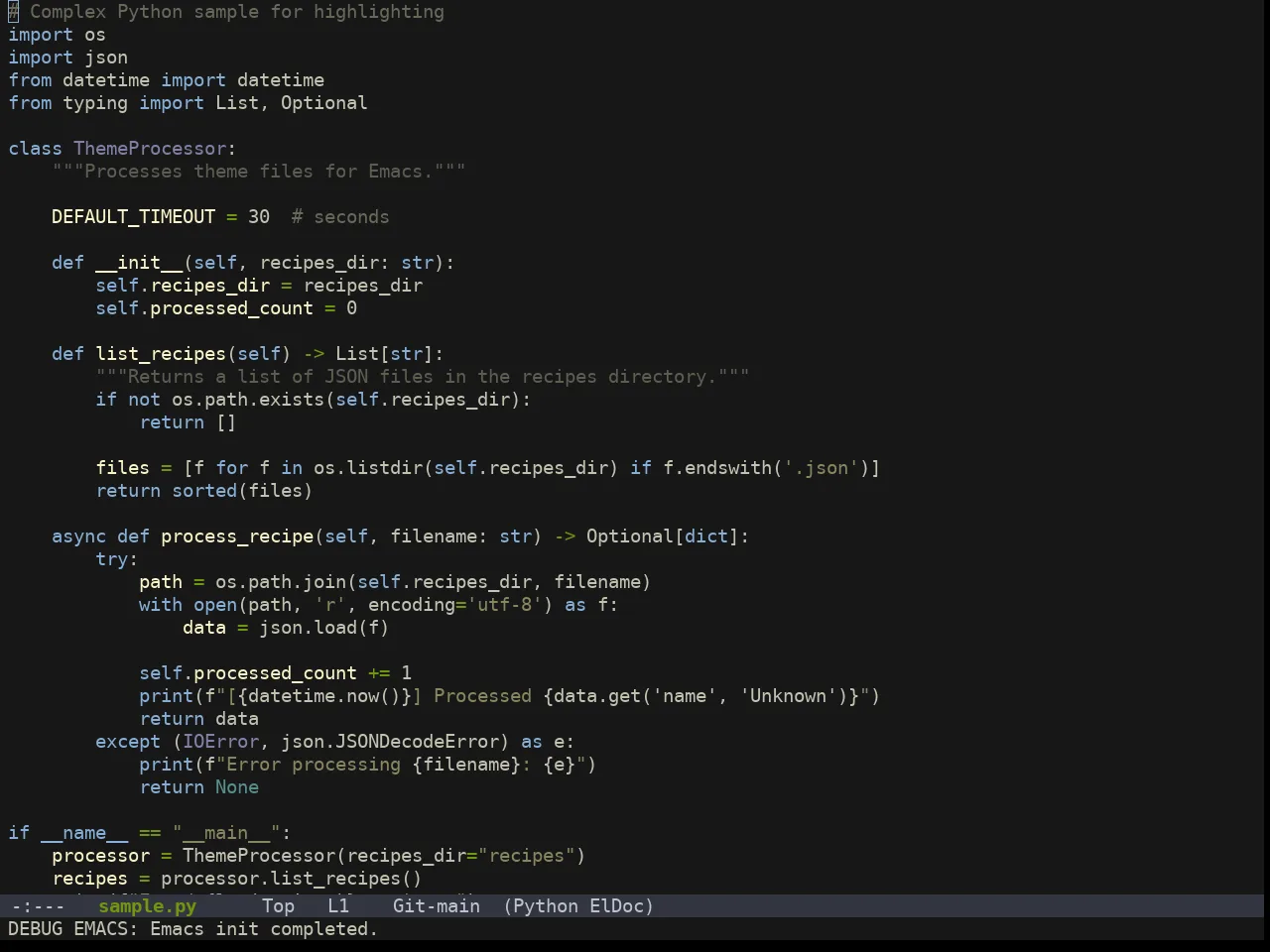Image resolution: width=1270 pixels, height=952 pixels.
Task: Place cursor on 'import os' line
Action: tap(57, 35)
